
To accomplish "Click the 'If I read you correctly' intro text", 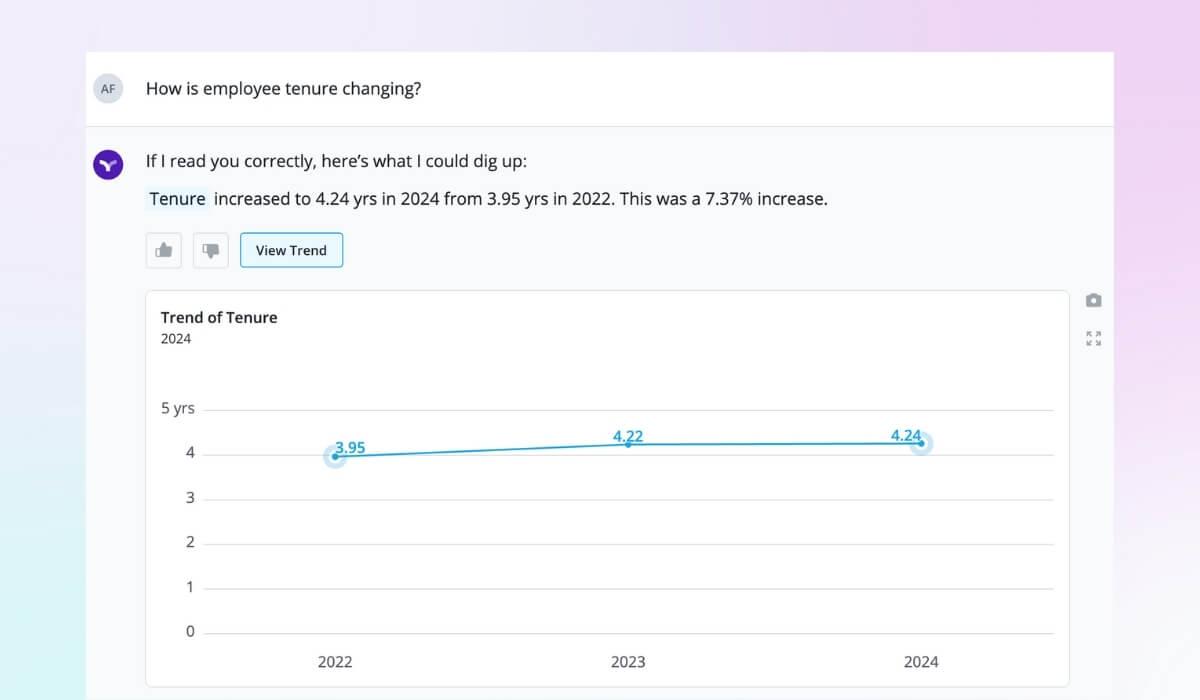I will point(336,161).
